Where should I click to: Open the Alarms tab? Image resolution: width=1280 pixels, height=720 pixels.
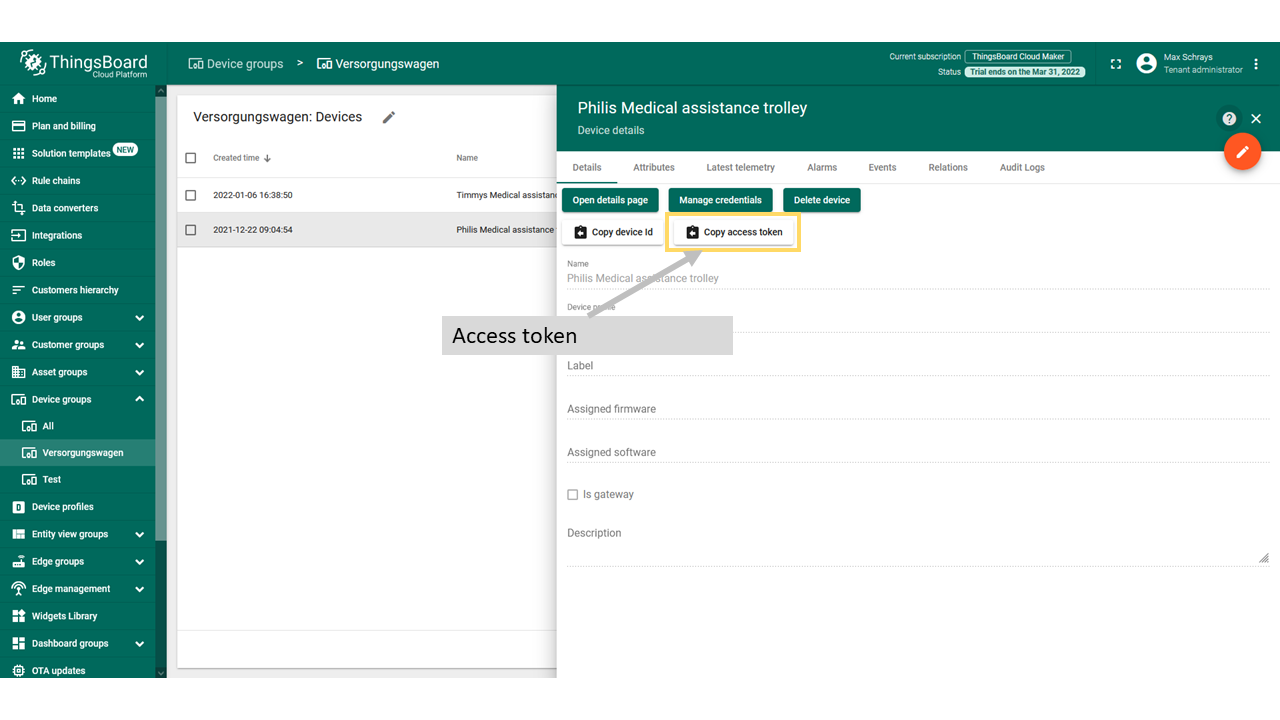(822, 167)
